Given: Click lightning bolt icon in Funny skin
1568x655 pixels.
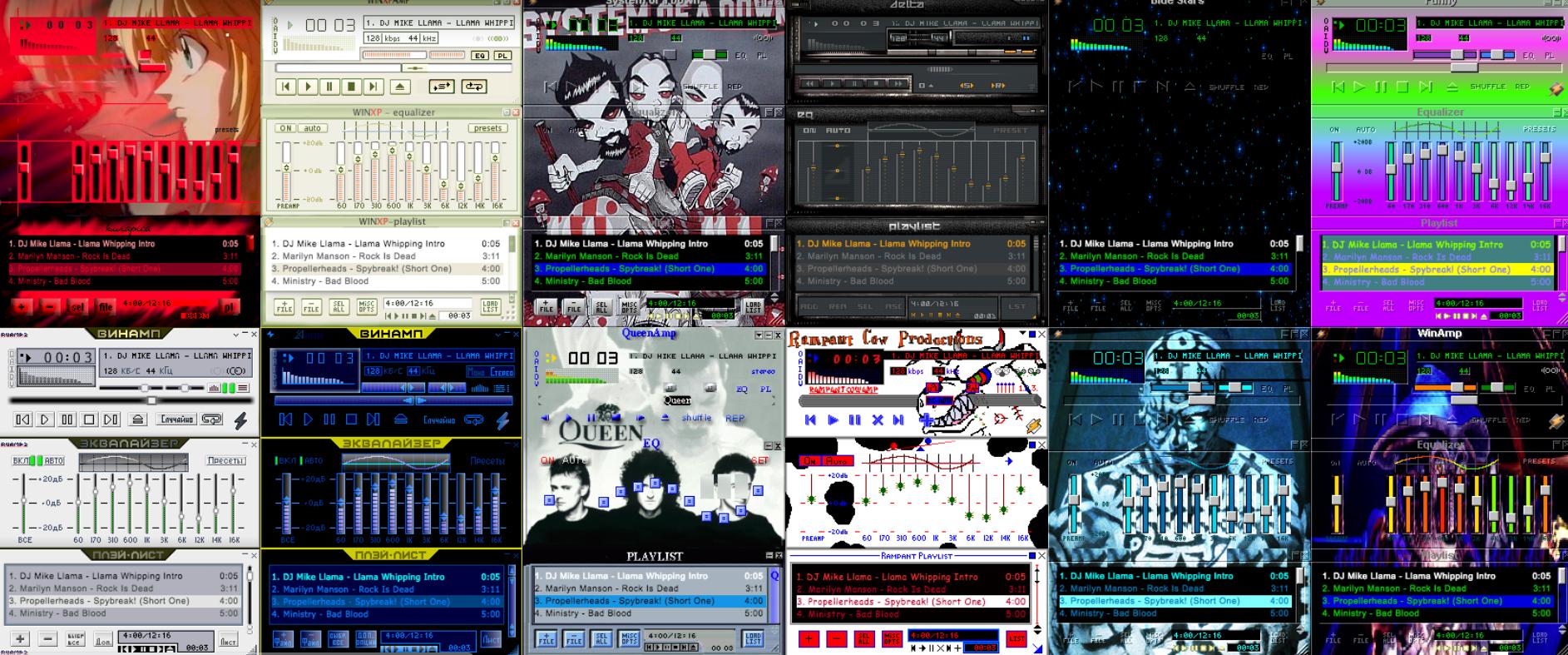Looking at the screenshot, I should tap(1555, 88).
